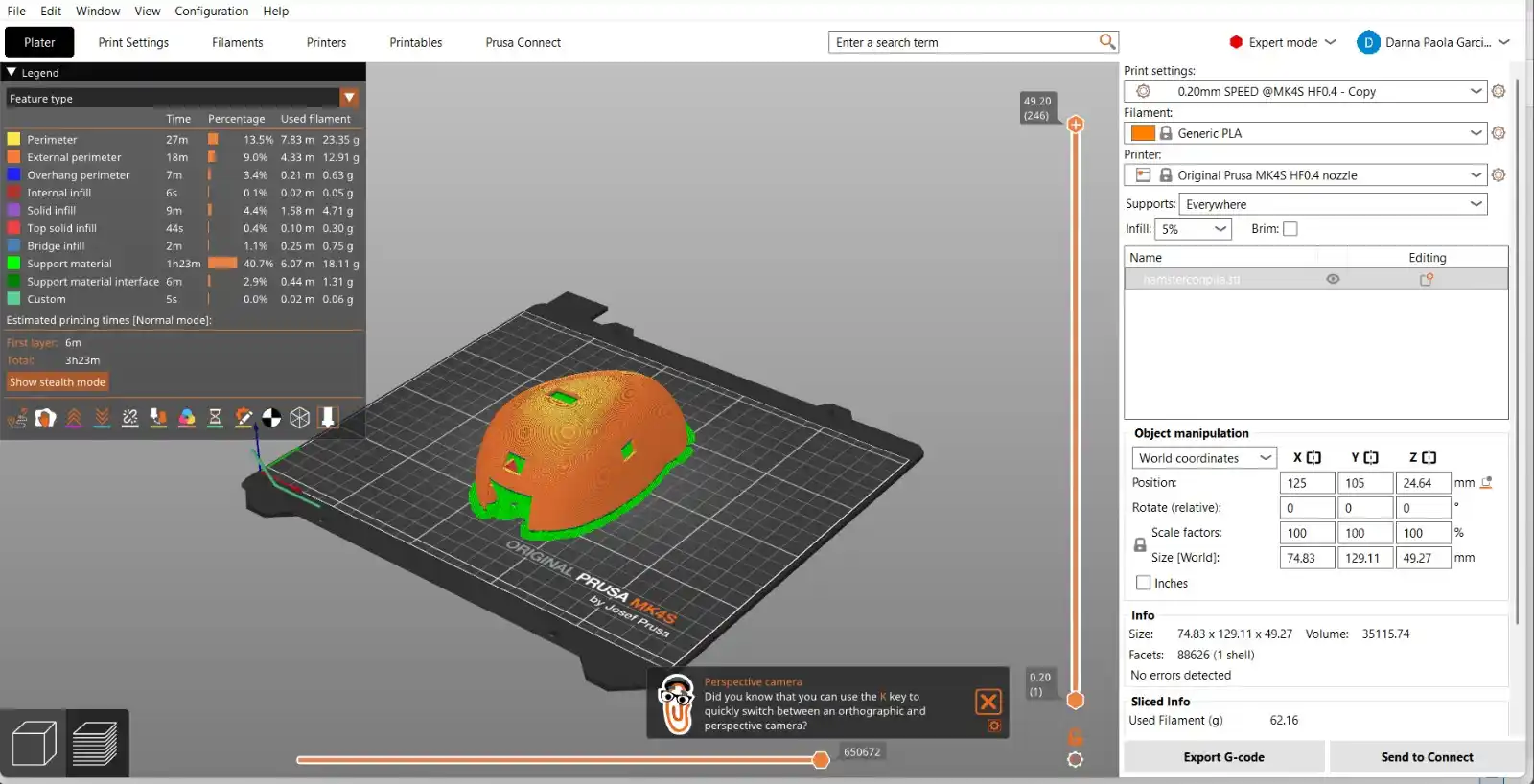This screenshot has width=1534, height=784.
Task: Open the Configuration menu
Action: click(x=211, y=11)
